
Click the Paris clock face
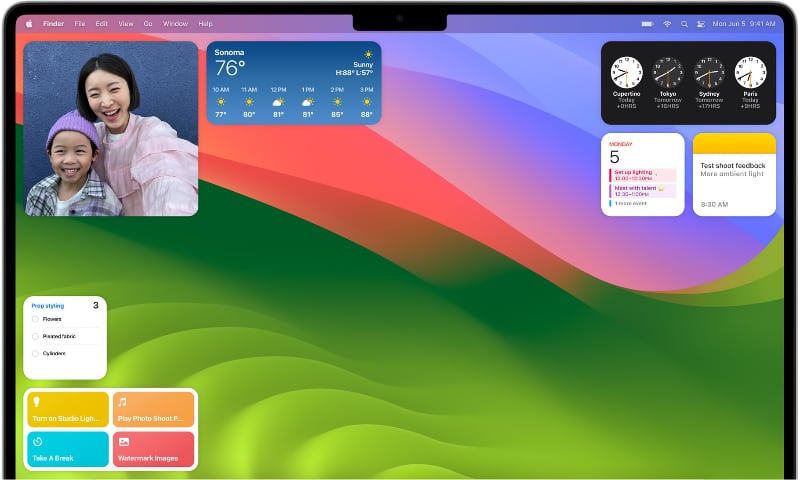click(x=750, y=72)
